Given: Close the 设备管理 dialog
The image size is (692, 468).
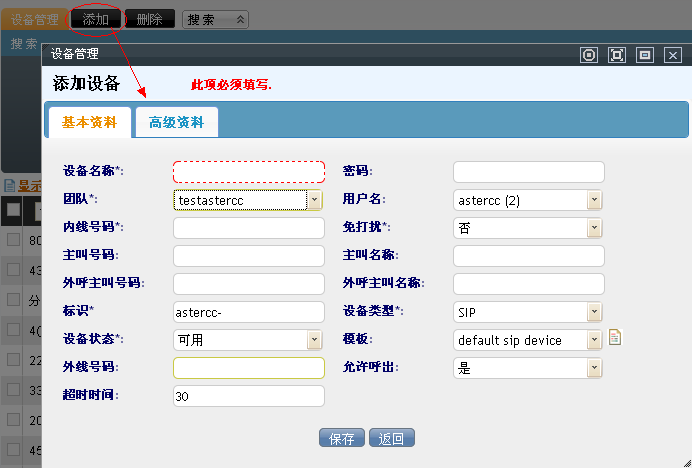Looking at the screenshot, I should [x=673, y=55].
